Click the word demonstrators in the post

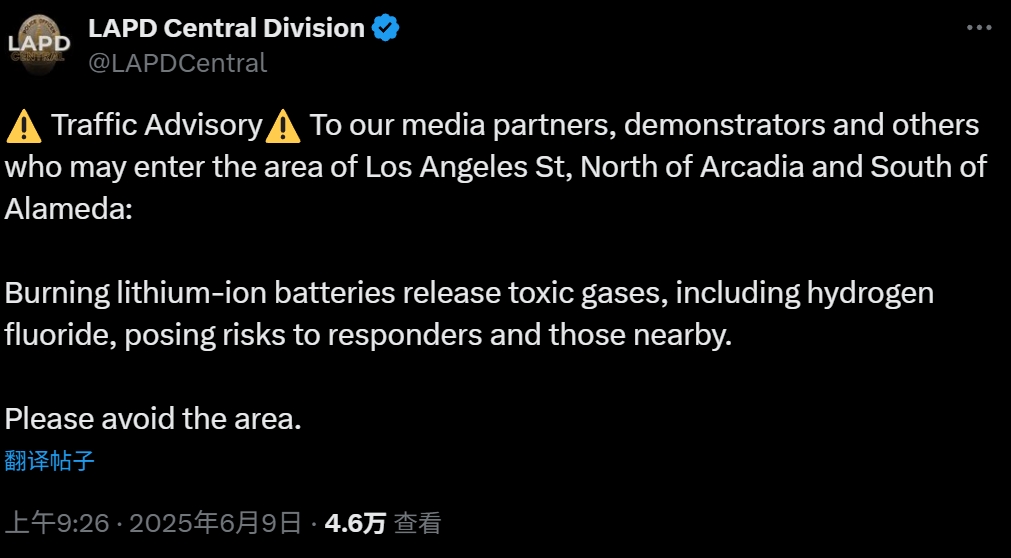(724, 125)
